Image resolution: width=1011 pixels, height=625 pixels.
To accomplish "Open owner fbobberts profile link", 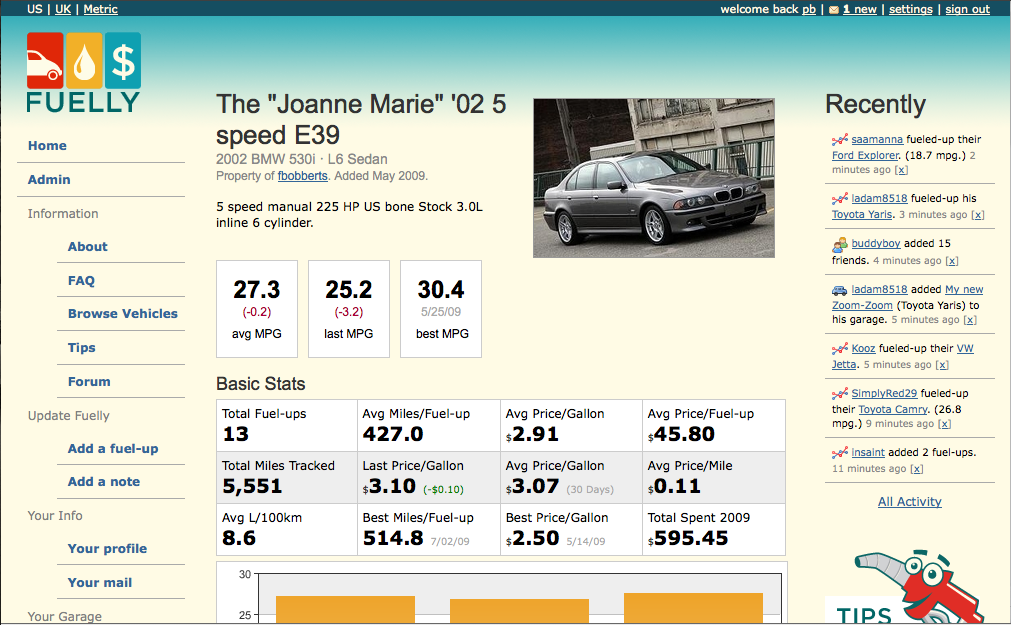I will pyautogui.click(x=302, y=176).
